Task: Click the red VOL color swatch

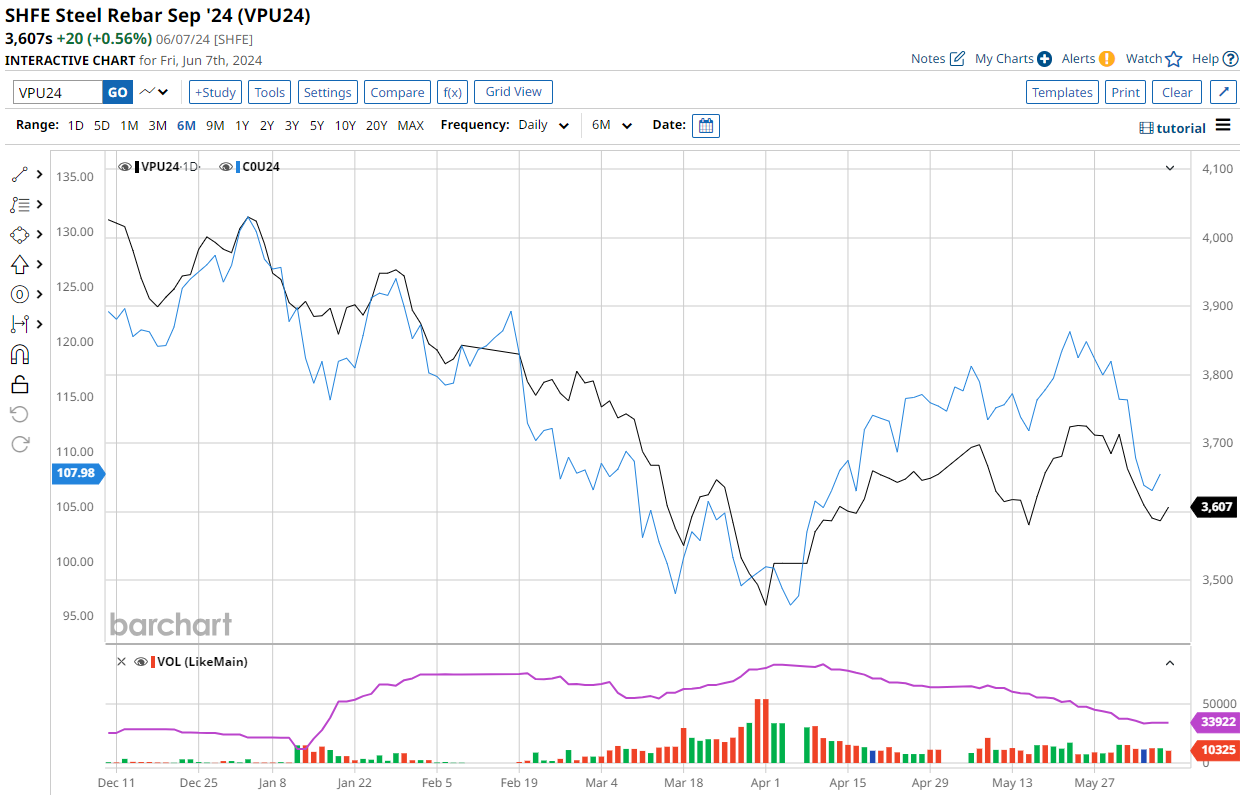Action: 153,662
